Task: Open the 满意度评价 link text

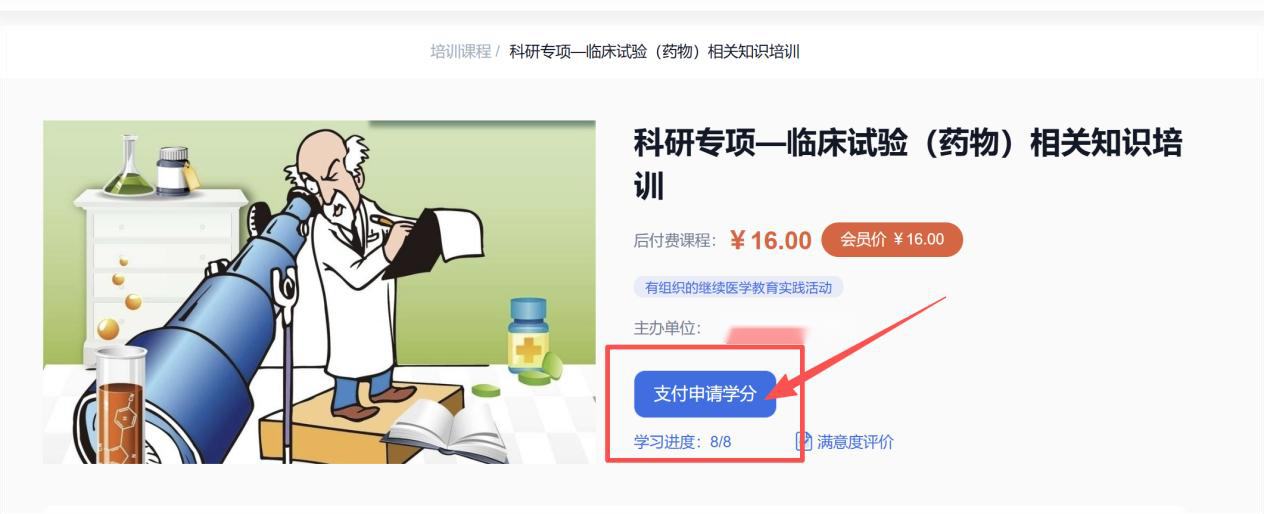Action: 855,442
